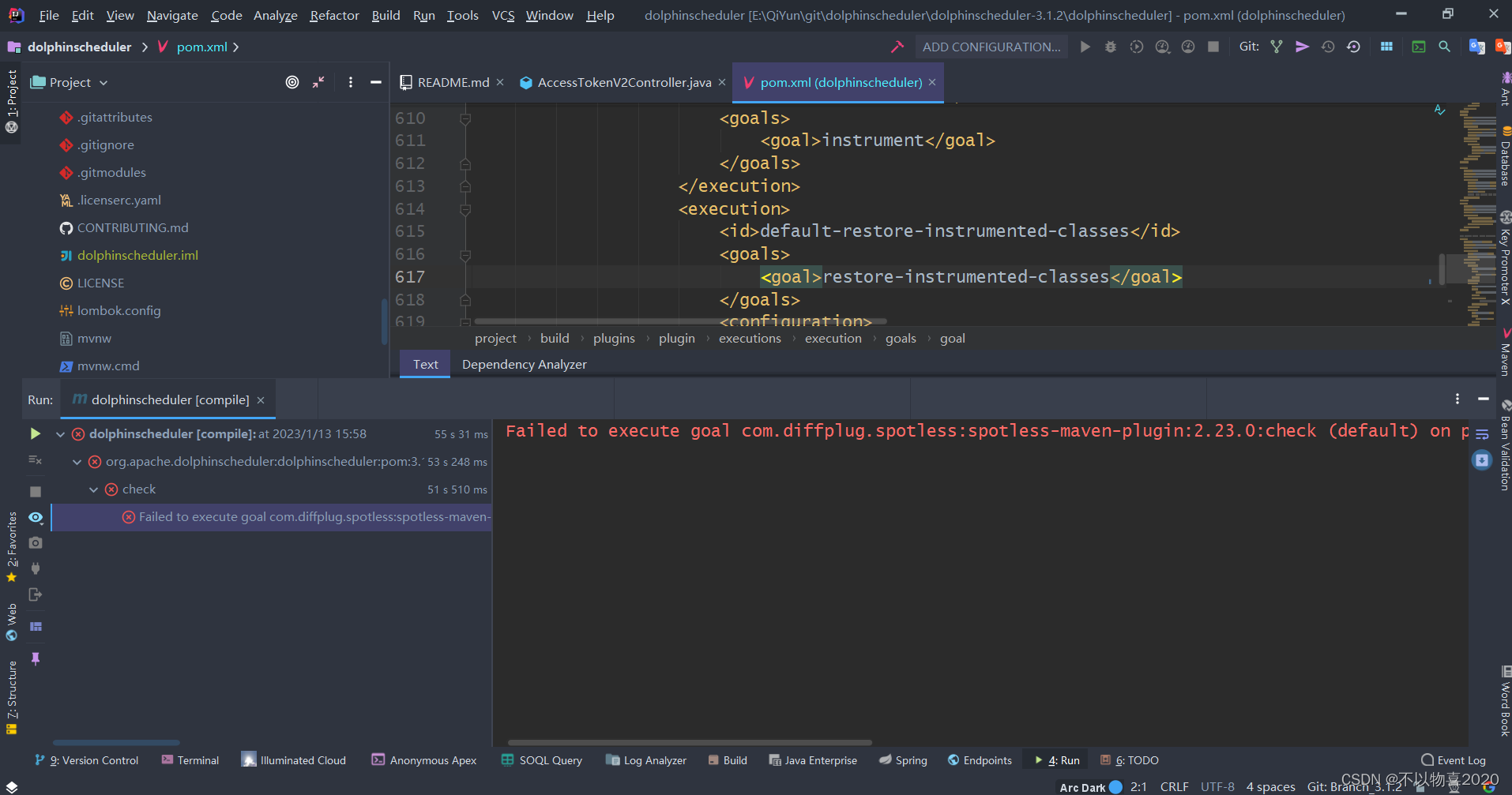
Task: Hide the Project panel with minus icon
Action: click(x=376, y=82)
